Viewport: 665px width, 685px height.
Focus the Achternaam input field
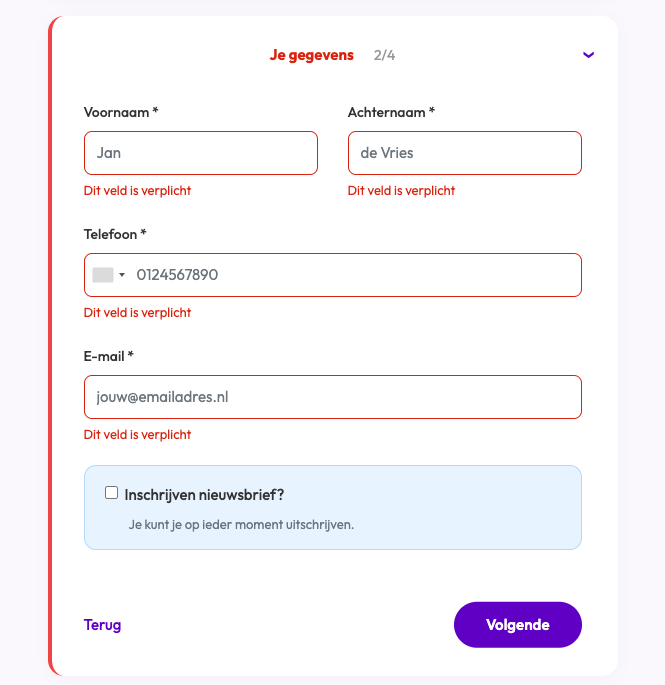[x=465, y=153]
